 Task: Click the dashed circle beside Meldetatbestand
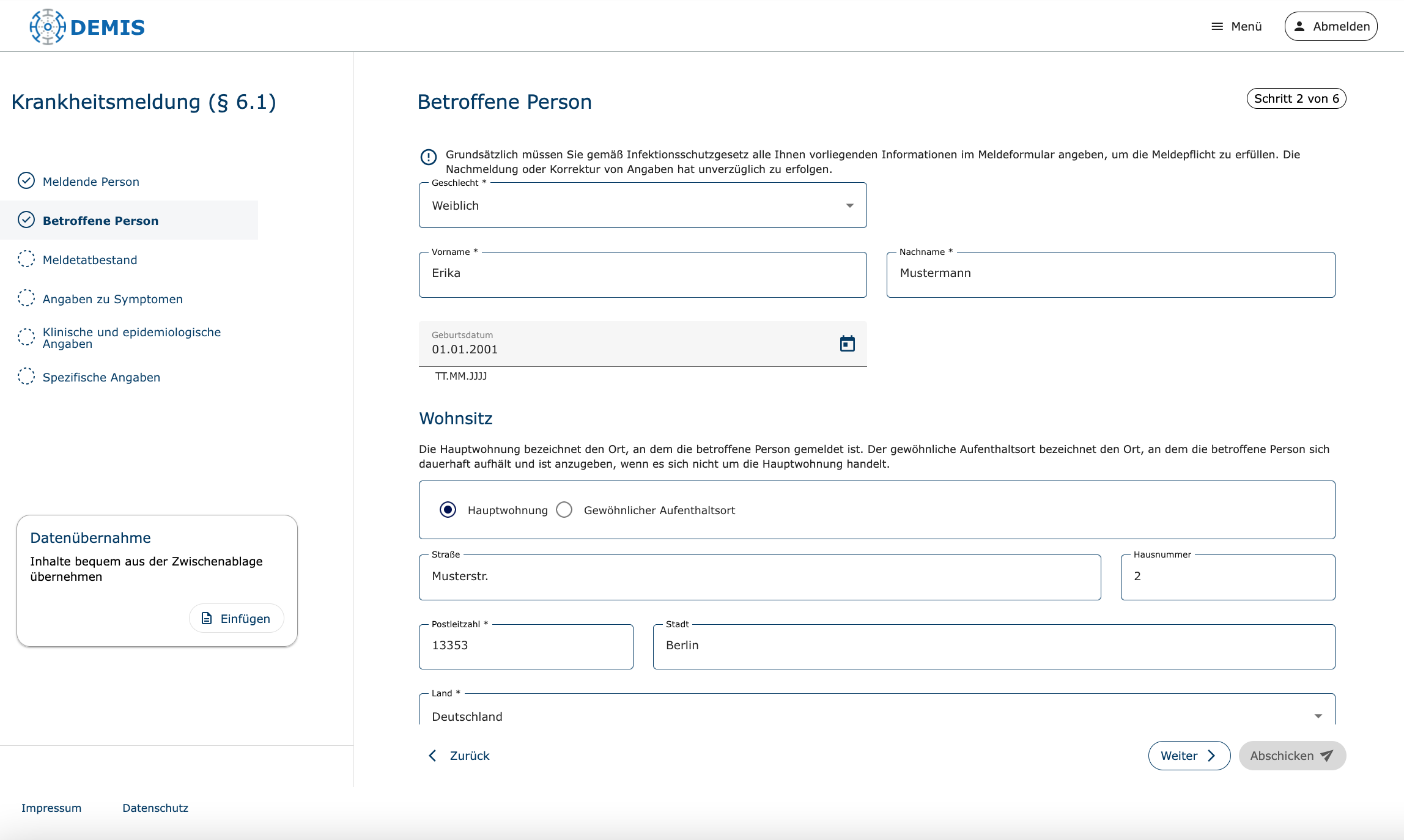pyautogui.click(x=26, y=259)
